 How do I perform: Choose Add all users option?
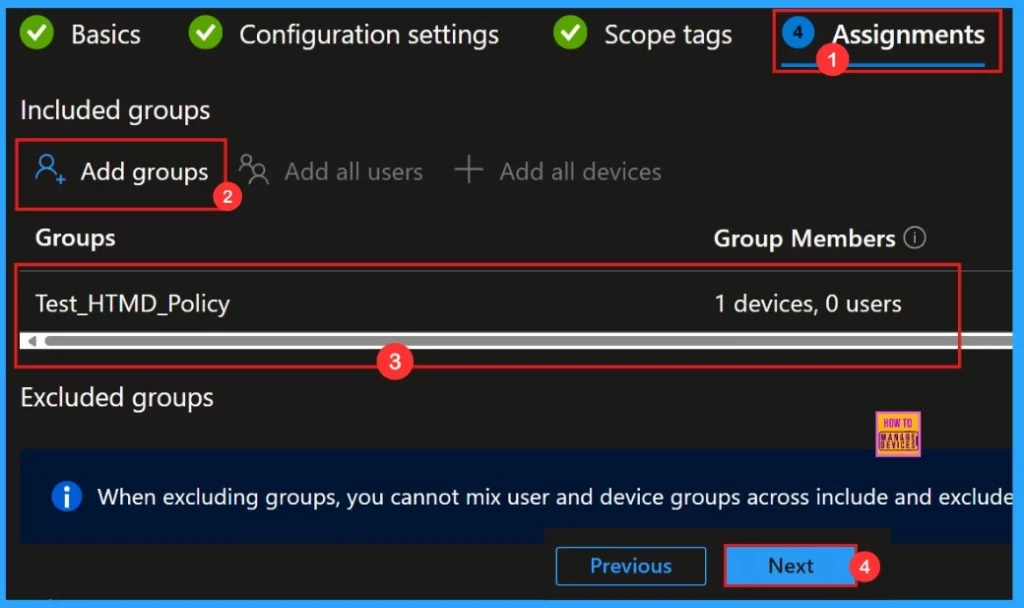(330, 172)
